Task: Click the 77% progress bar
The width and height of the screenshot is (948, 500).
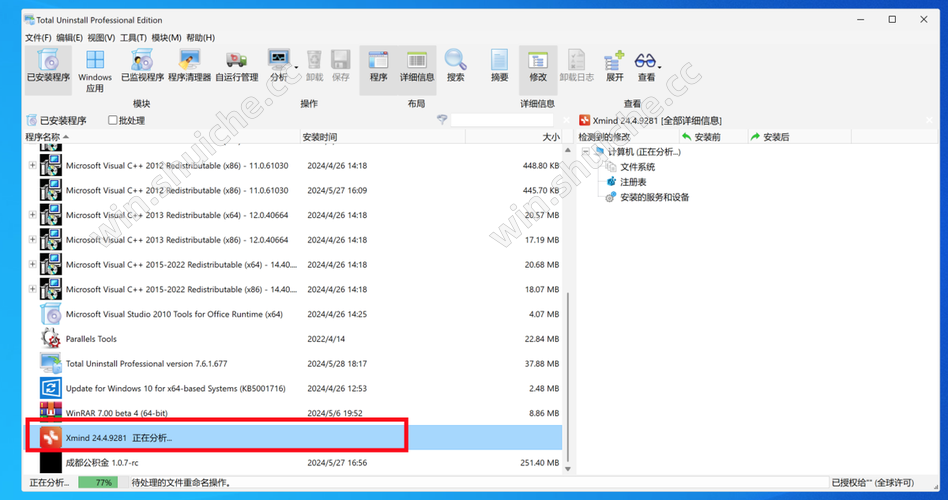Action: 103,482
